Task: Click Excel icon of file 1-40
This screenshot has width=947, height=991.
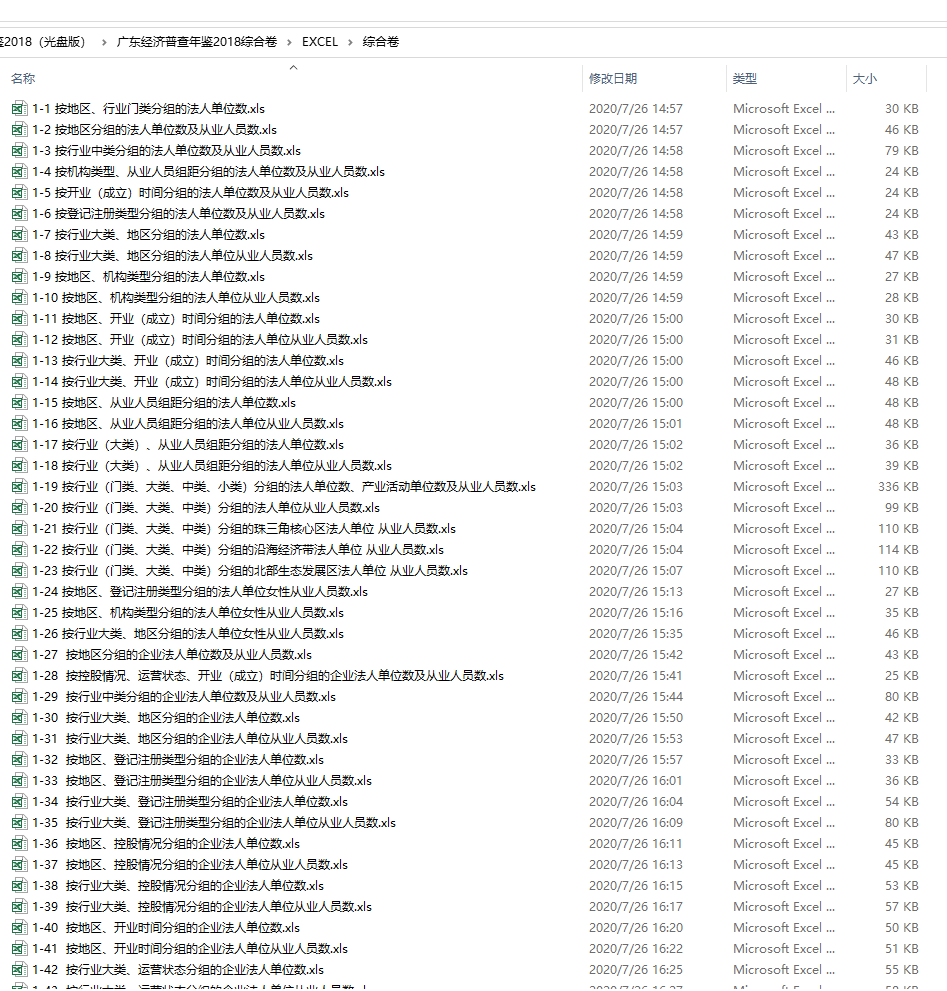Action: pyautogui.click(x=20, y=928)
